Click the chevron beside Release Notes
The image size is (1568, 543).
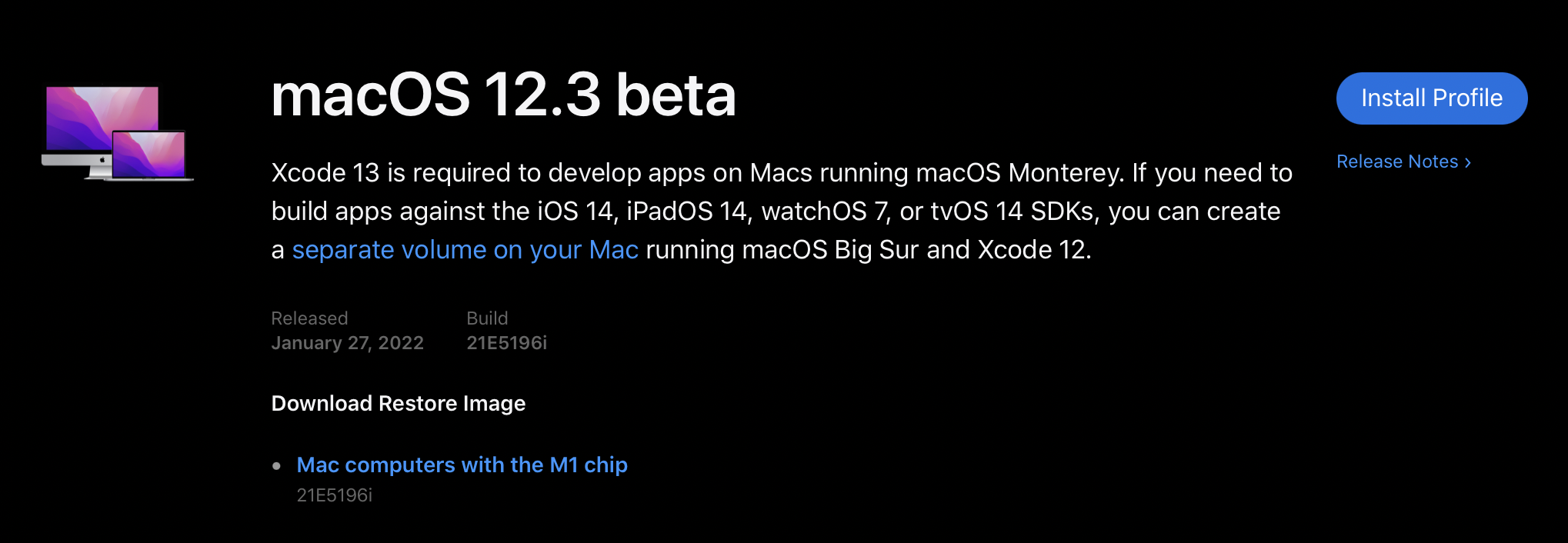pos(1468,162)
